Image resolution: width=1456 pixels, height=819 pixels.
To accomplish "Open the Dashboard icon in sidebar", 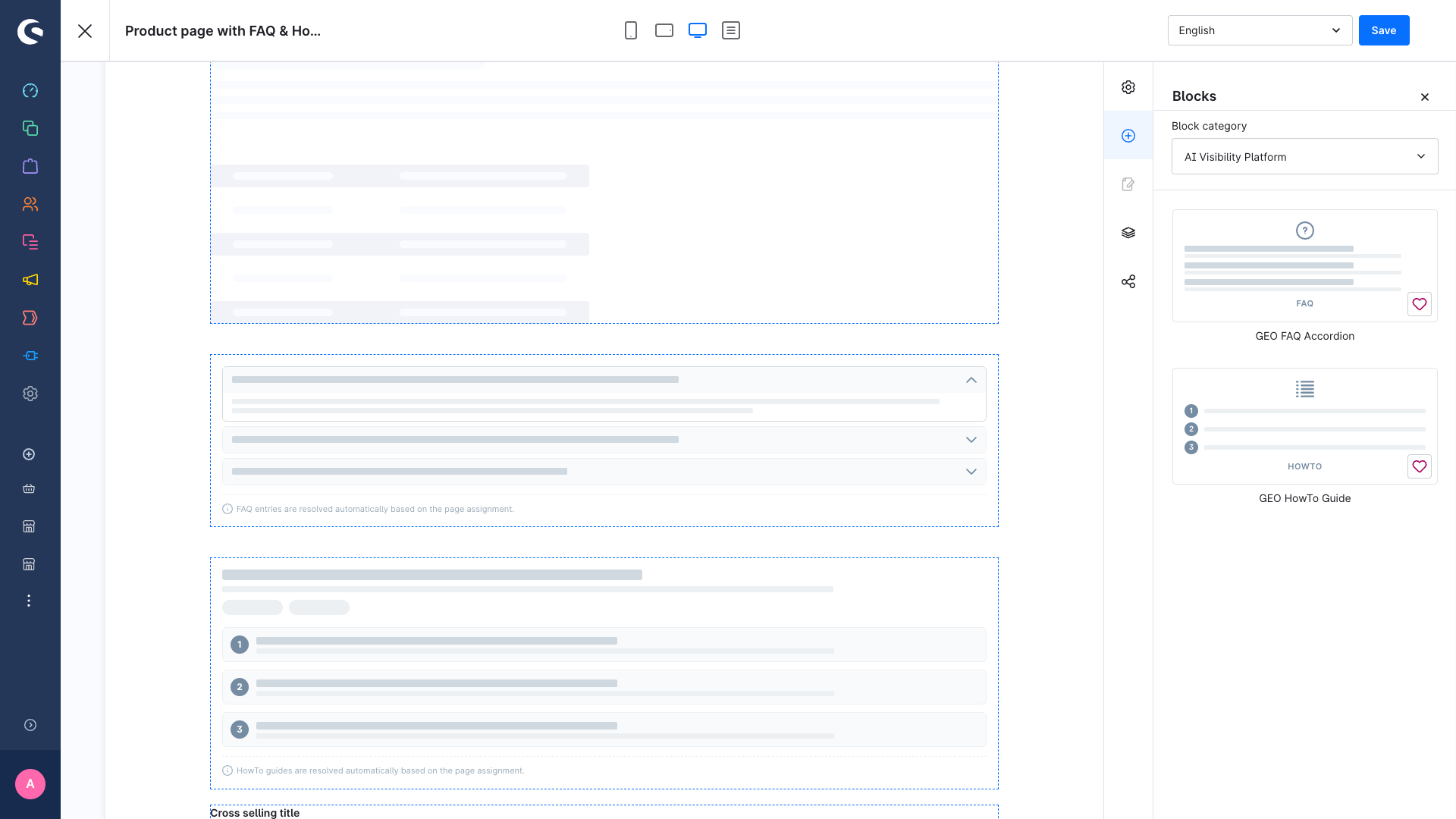I will (30, 90).
